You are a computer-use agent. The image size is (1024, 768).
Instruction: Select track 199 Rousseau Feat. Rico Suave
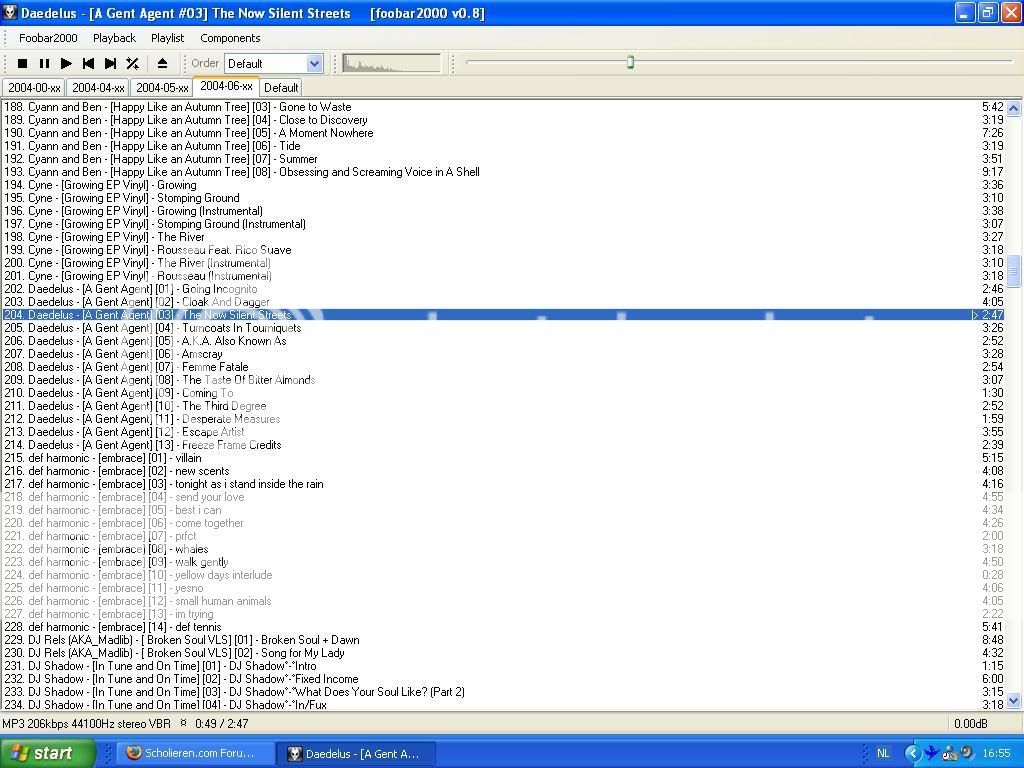click(x=503, y=250)
